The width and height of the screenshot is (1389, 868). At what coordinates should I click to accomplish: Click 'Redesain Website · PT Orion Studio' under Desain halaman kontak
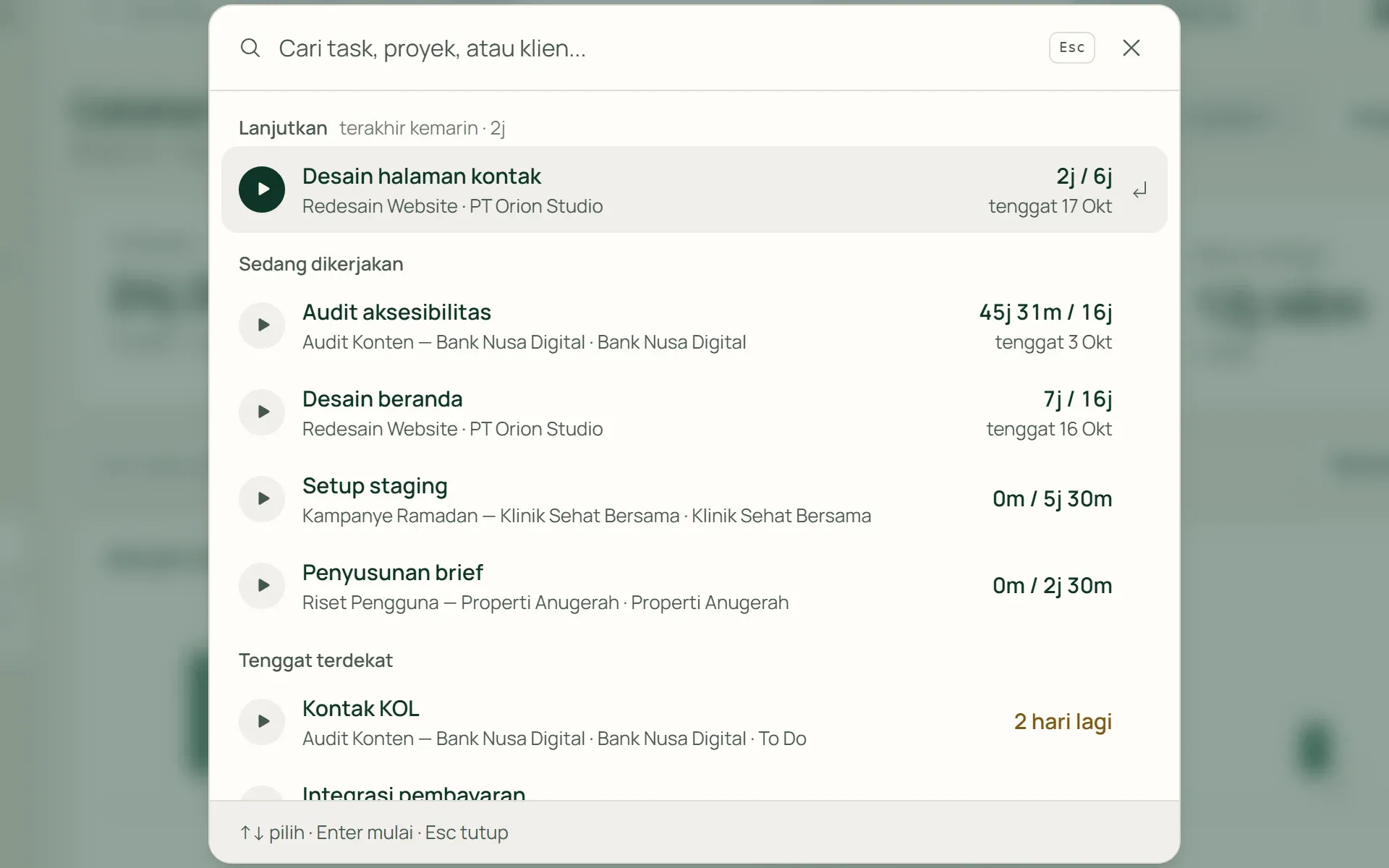click(x=452, y=206)
